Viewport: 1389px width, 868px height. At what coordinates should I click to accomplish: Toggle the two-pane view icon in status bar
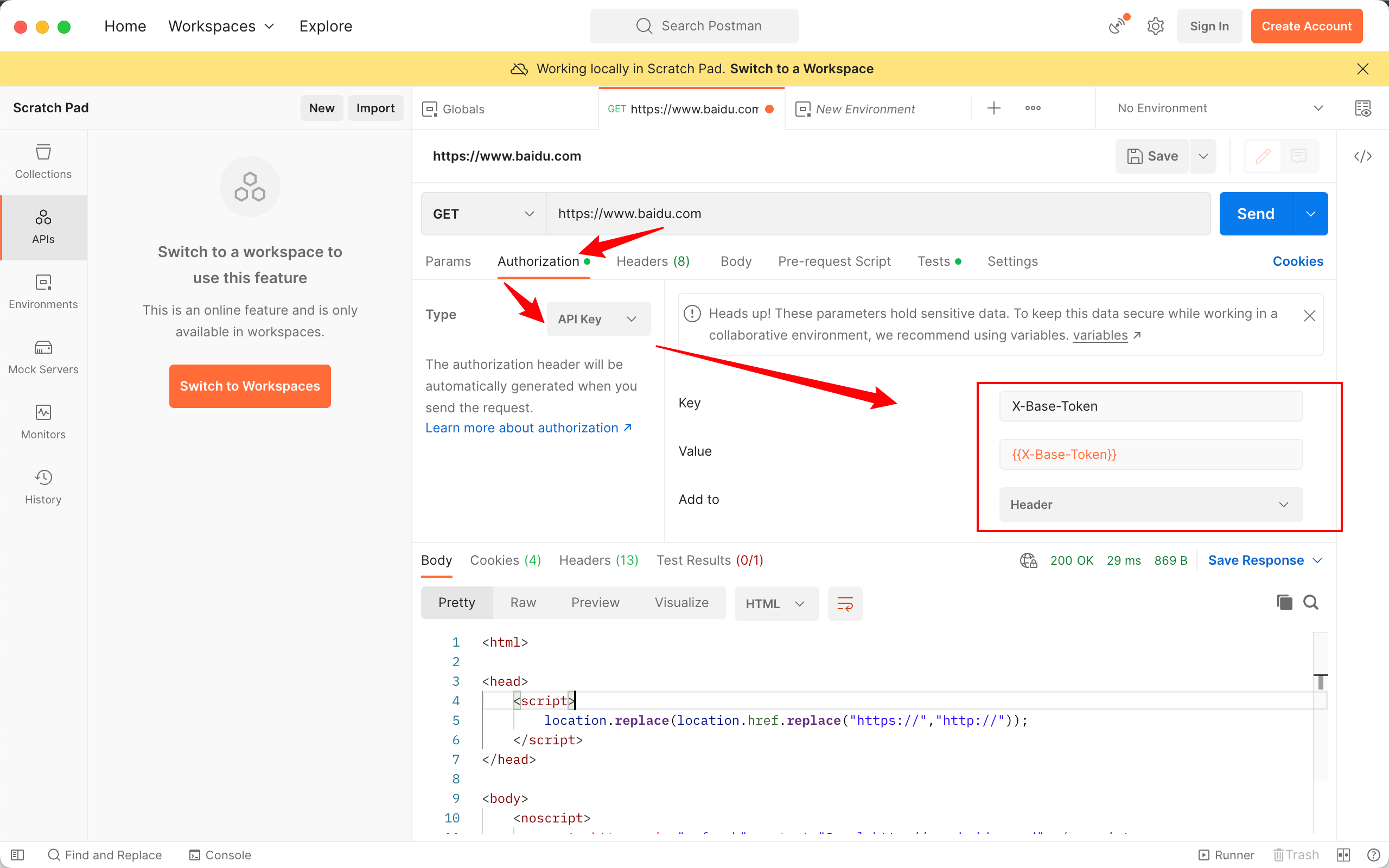click(x=1343, y=855)
